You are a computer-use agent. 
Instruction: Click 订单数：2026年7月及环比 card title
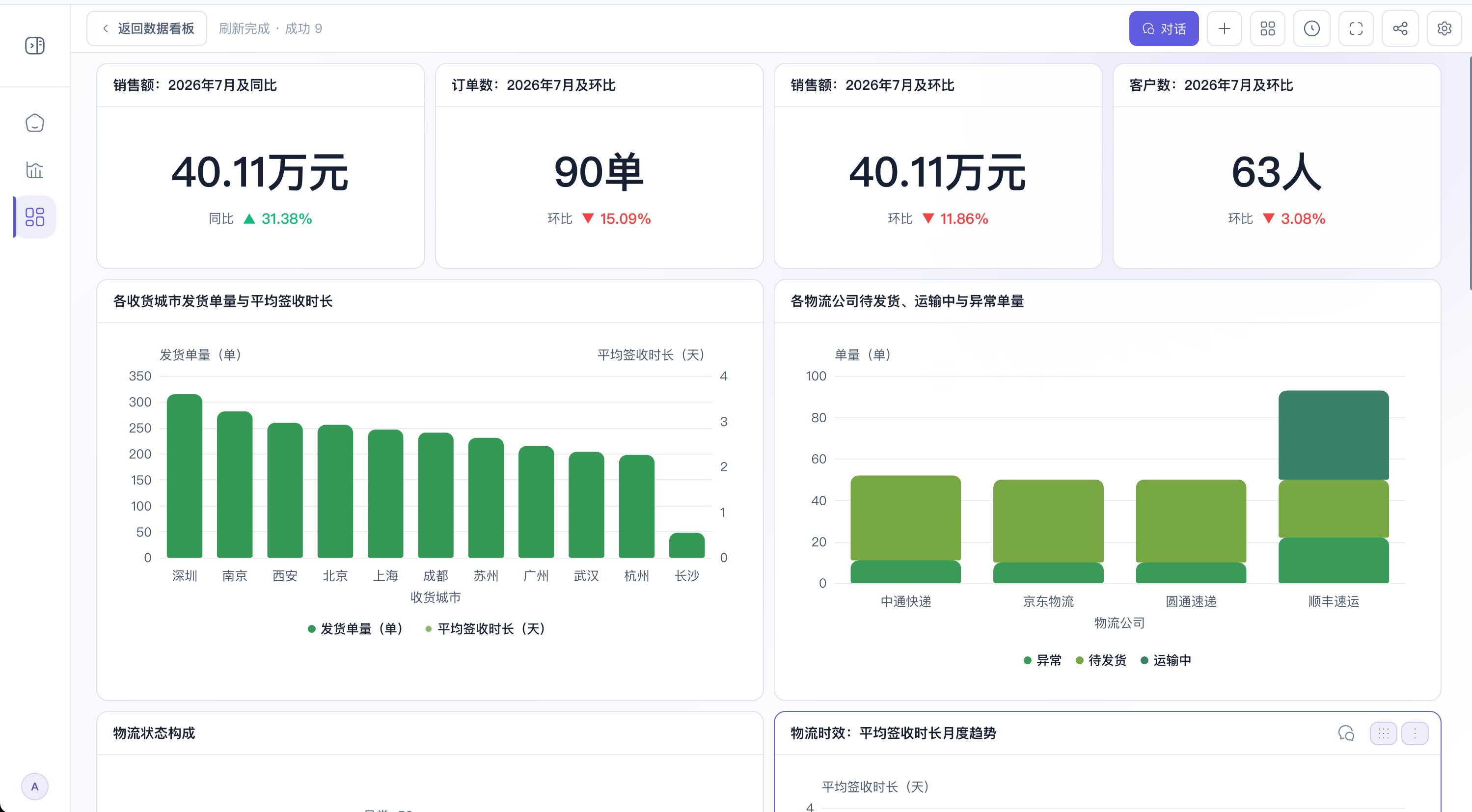(x=534, y=85)
